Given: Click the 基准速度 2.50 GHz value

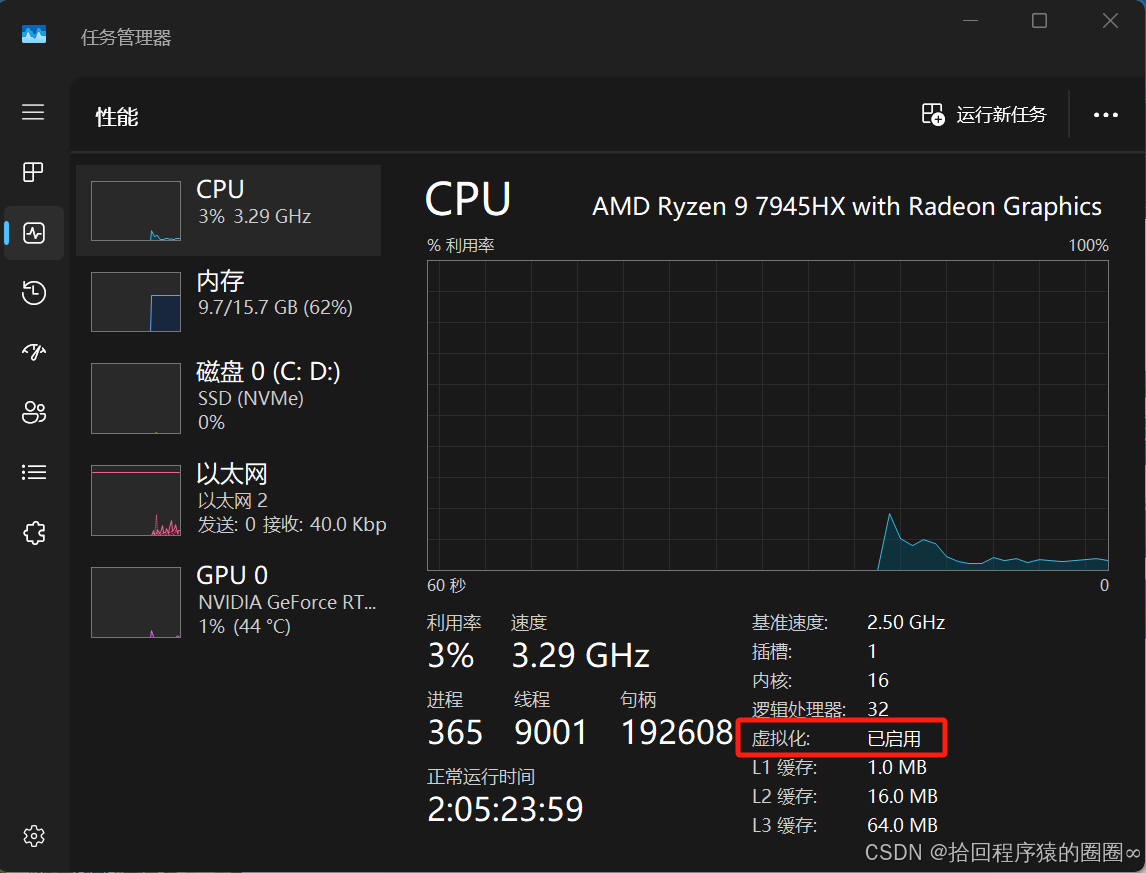Looking at the screenshot, I should (x=906, y=622).
